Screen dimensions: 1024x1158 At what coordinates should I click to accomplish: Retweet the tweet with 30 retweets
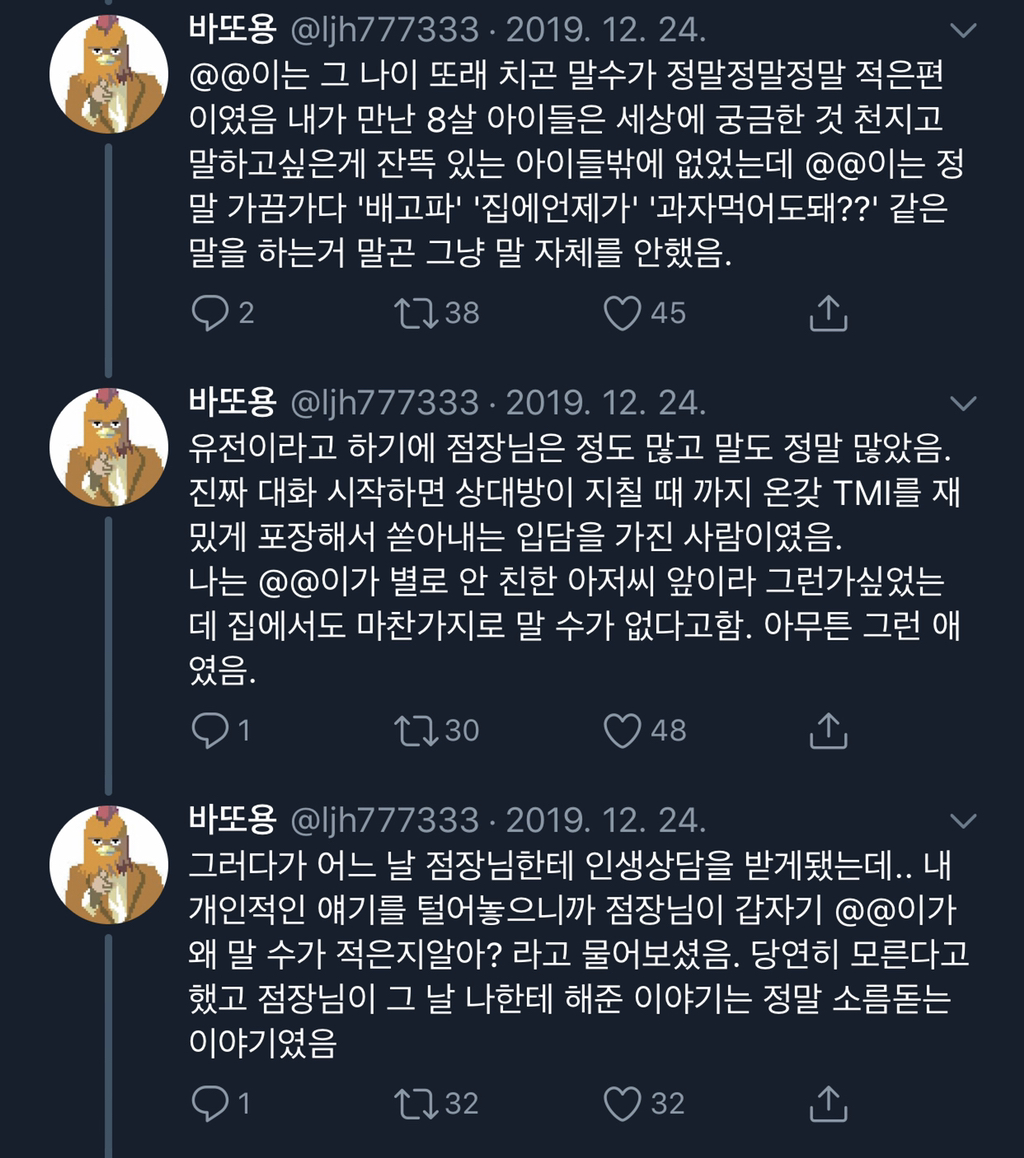[416, 731]
